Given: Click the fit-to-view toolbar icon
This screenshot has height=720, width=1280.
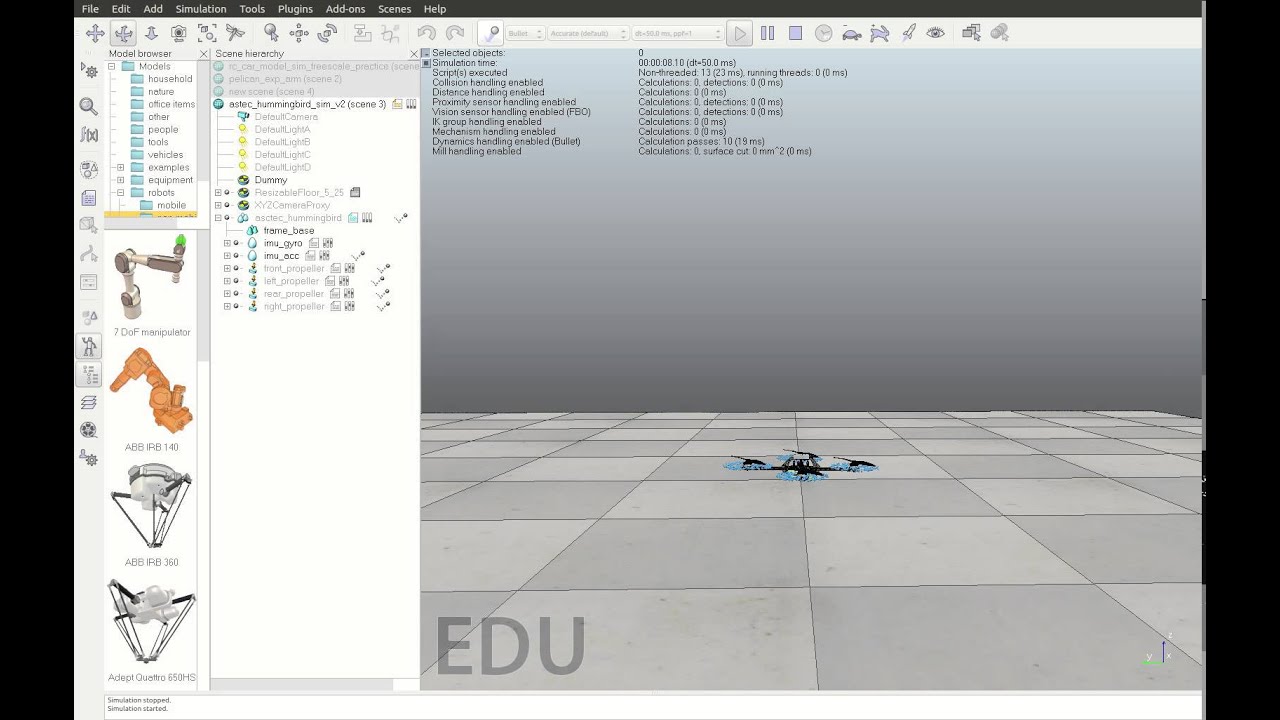Looking at the screenshot, I should pyautogui.click(x=207, y=33).
